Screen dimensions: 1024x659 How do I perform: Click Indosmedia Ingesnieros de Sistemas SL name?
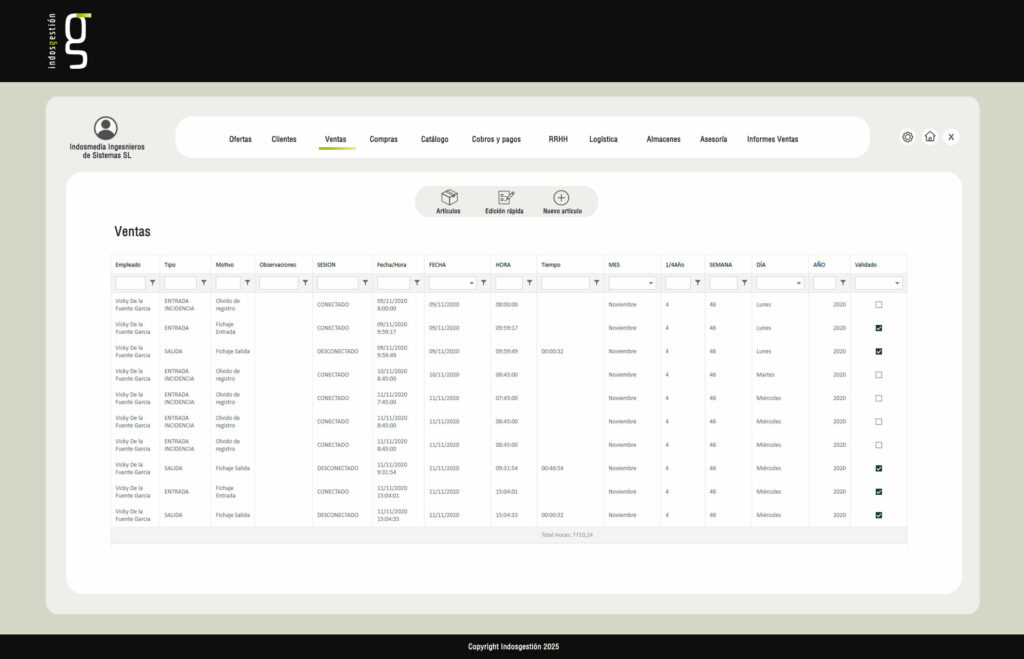coord(107,151)
